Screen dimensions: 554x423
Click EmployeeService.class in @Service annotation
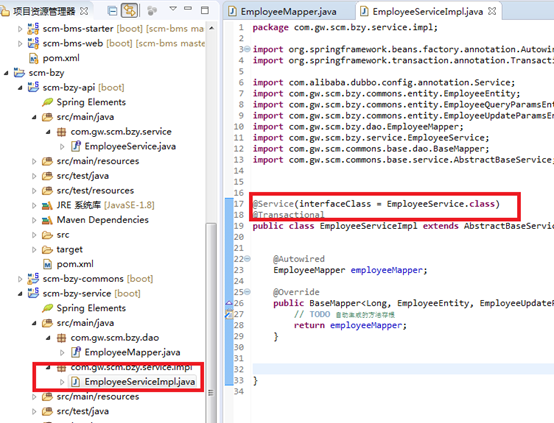441,204
